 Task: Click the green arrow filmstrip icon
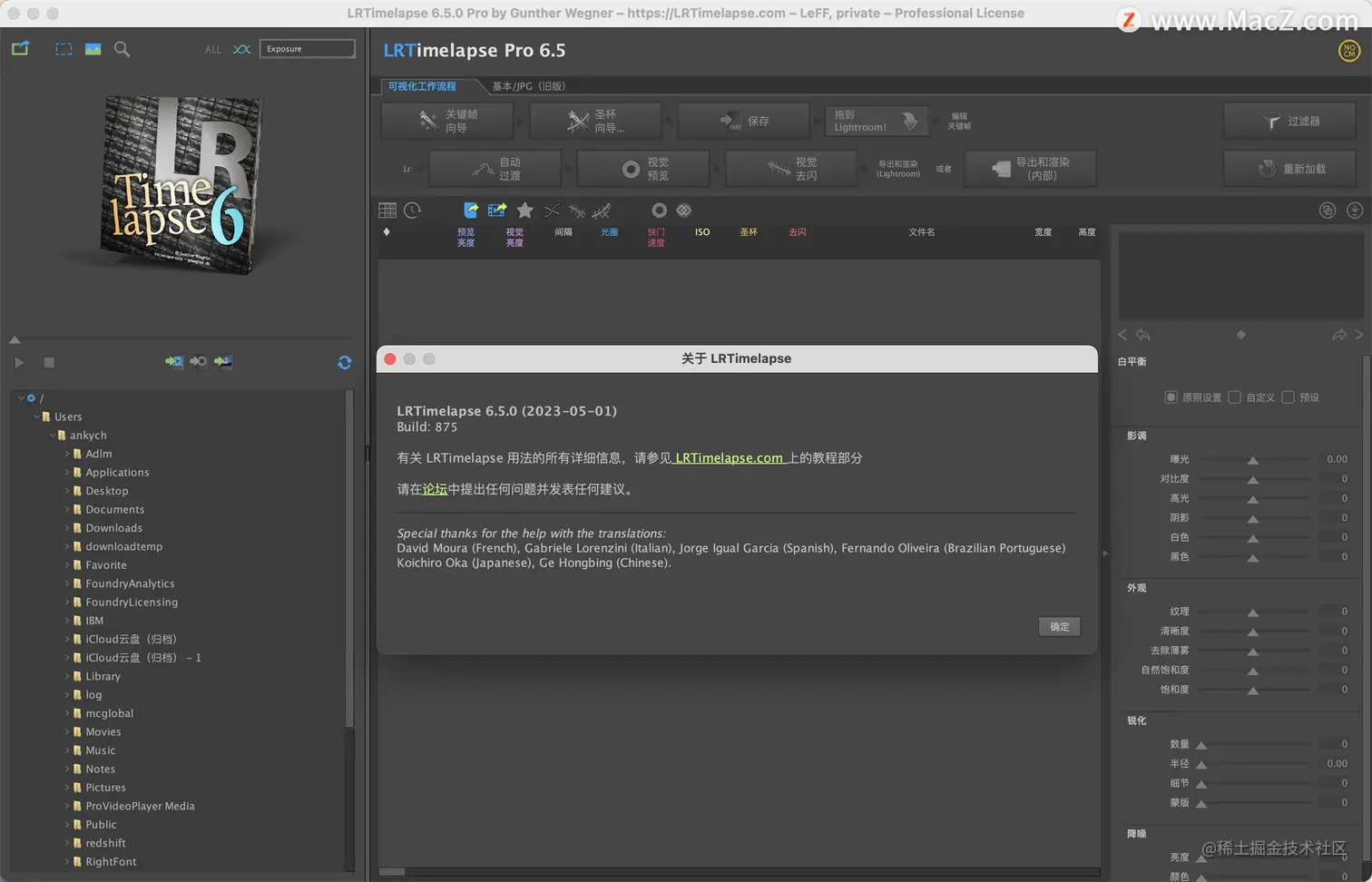(174, 362)
